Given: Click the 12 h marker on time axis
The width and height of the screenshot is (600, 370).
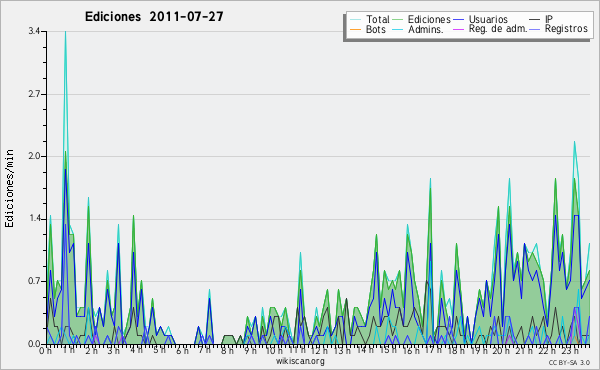Looking at the screenshot, I should click(318, 351).
